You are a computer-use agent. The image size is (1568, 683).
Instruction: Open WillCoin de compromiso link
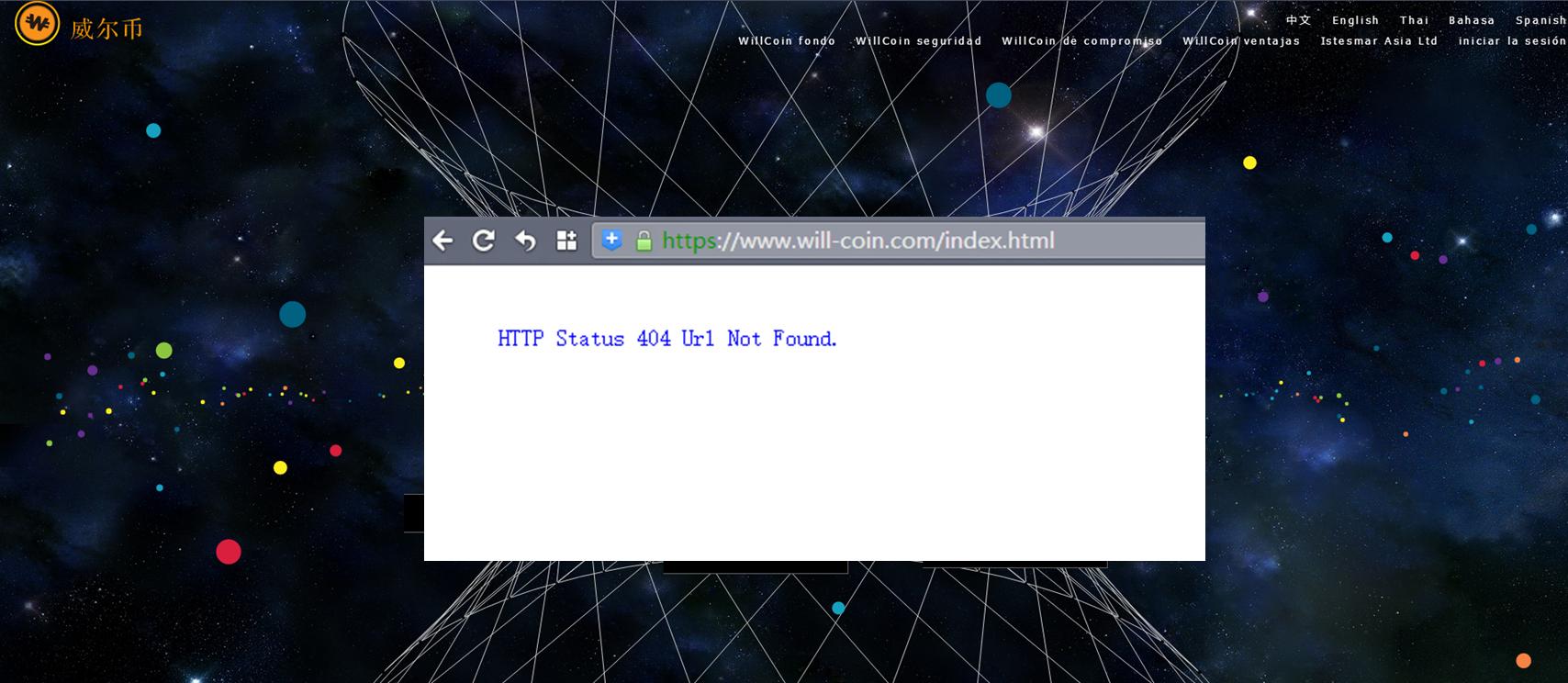1081,41
